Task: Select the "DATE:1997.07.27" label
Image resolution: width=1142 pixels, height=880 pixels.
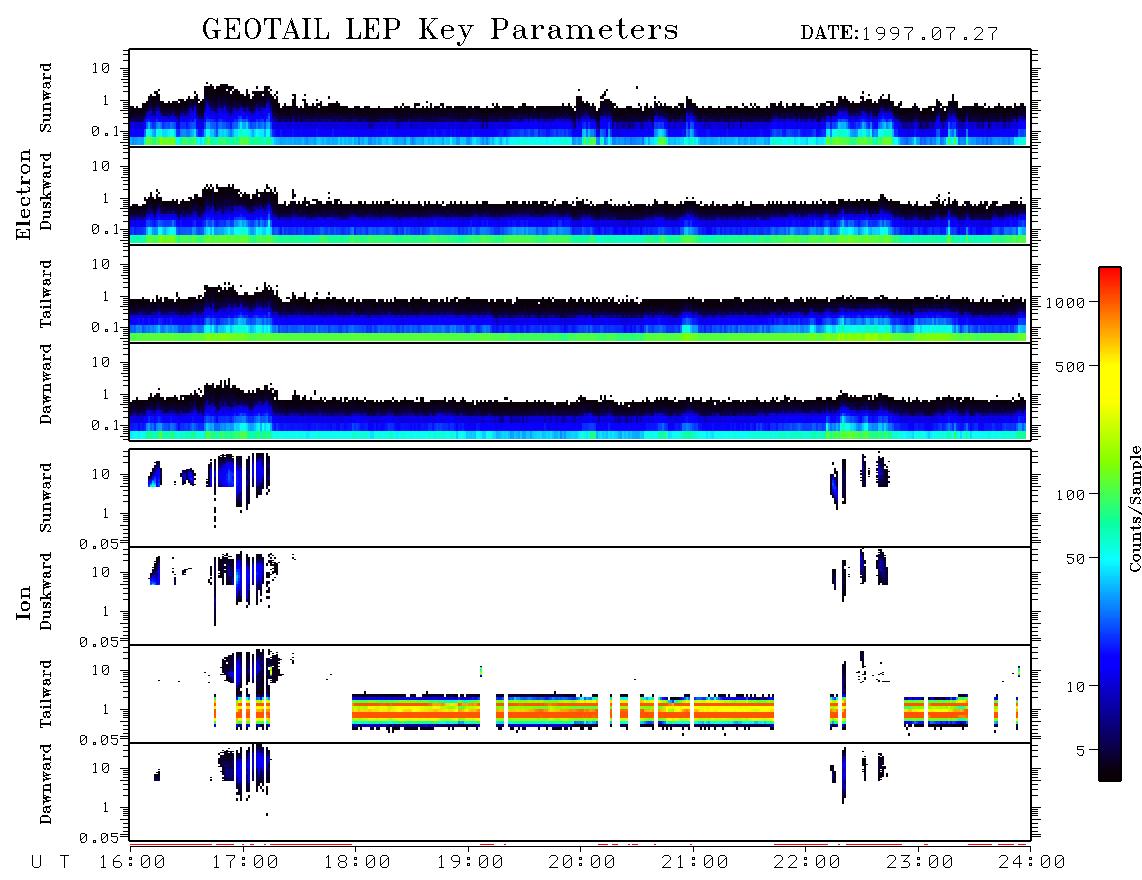Action: pos(899,33)
